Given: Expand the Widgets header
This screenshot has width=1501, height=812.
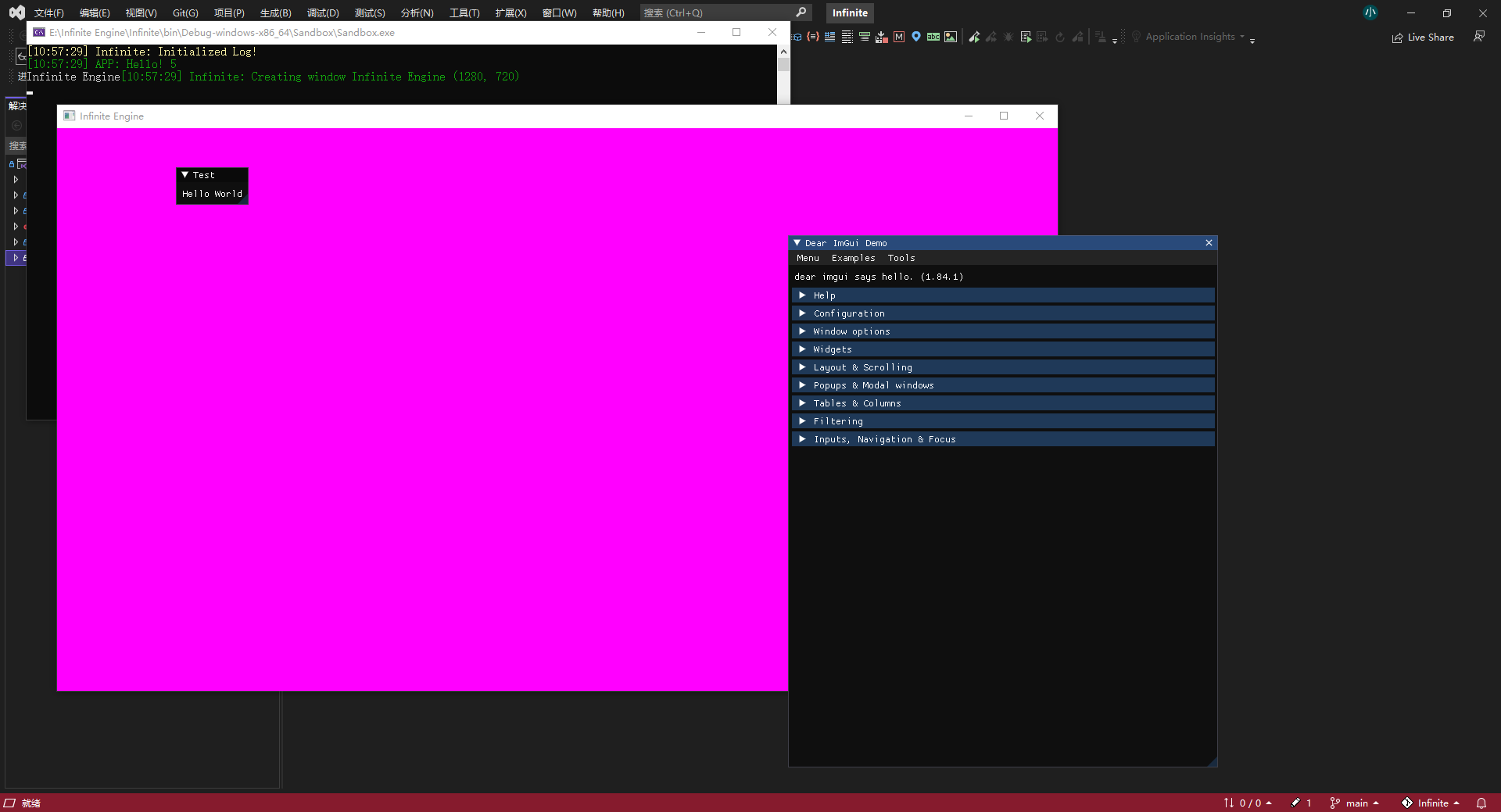Looking at the screenshot, I should [x=1003, y=349].
